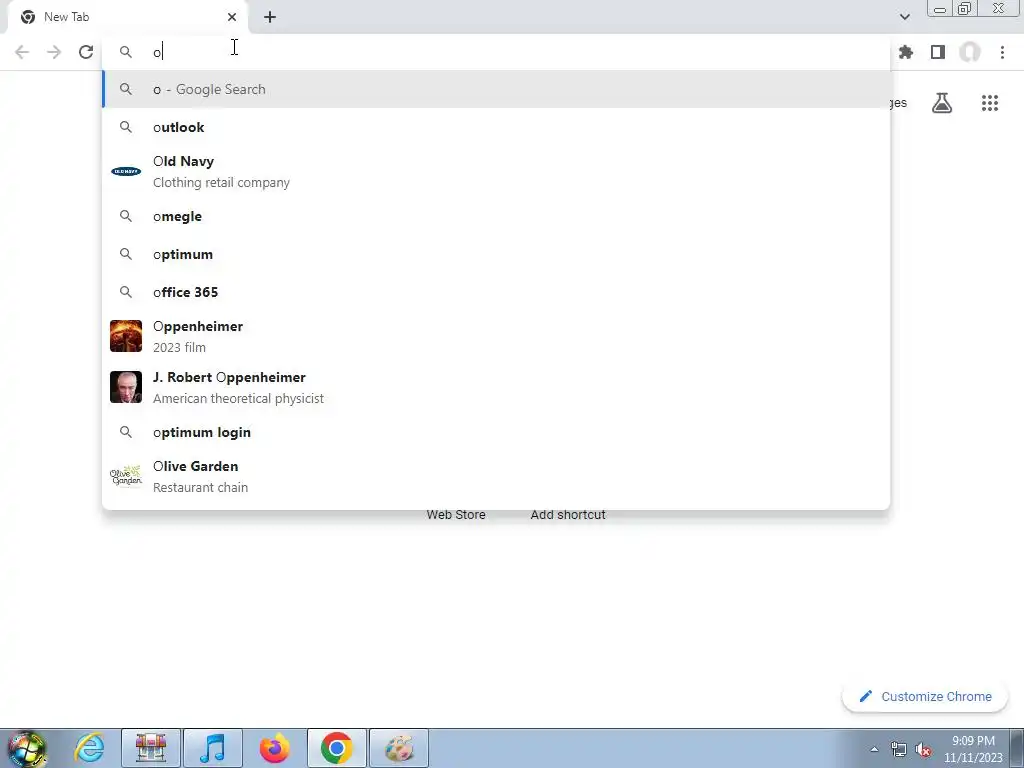Pick the "optimum login" suggestion
1024x768 pixels.
496,432
